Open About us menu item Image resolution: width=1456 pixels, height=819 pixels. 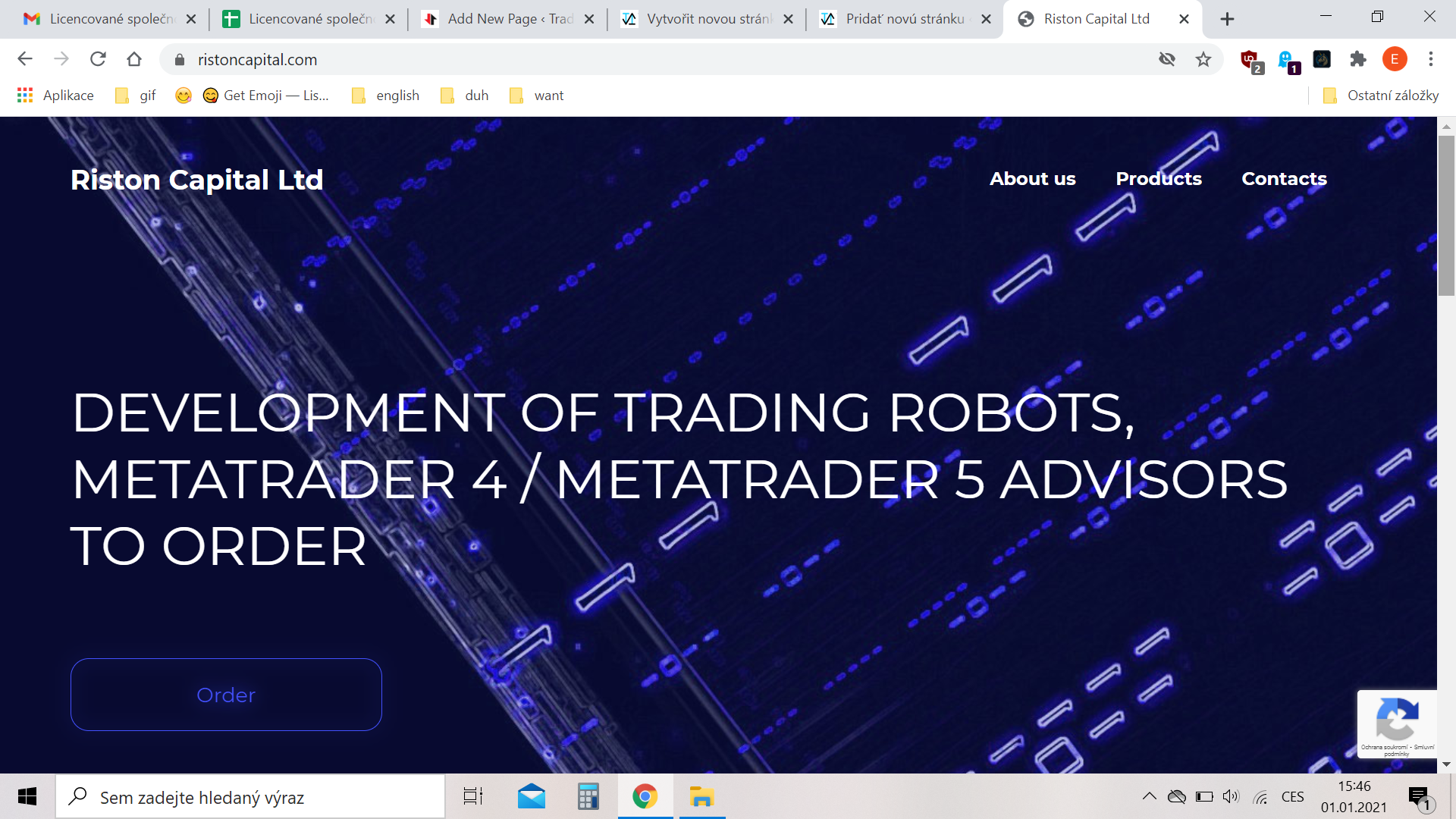[1032, 179]
